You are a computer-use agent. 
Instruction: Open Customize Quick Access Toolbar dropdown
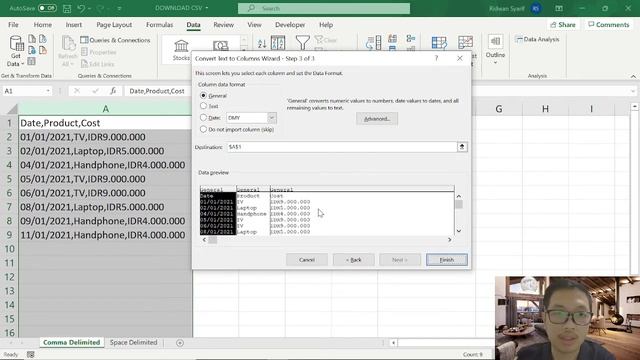click(x=119, y=8)
